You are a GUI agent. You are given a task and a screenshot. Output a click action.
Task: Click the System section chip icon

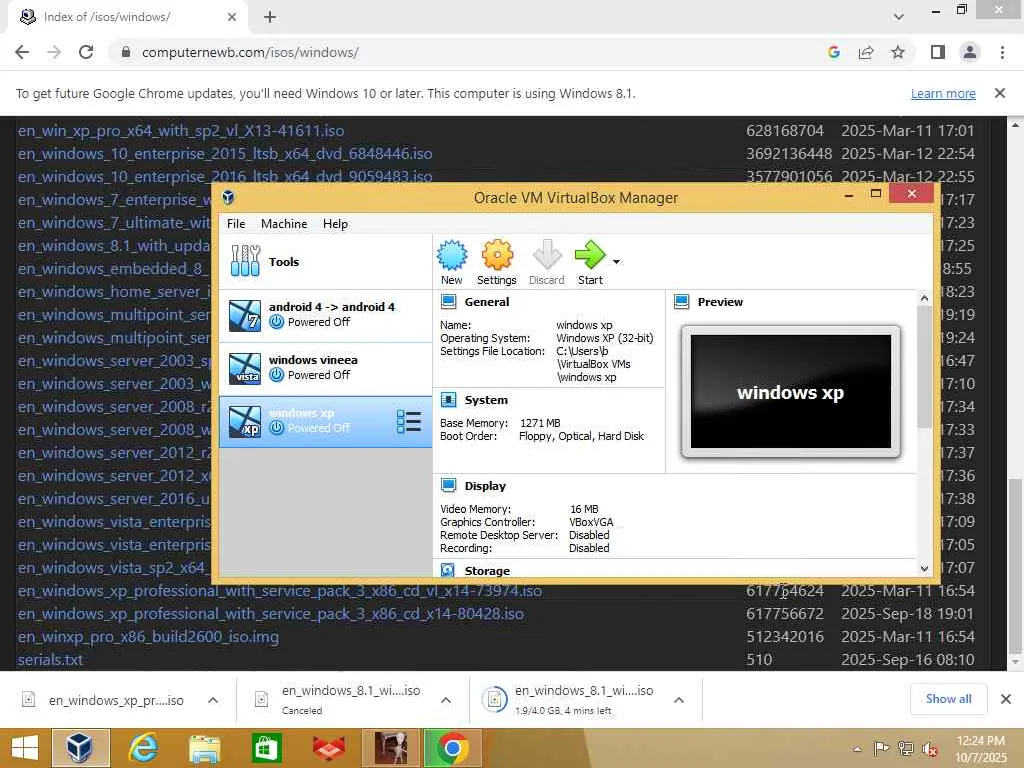pos(449,400)
